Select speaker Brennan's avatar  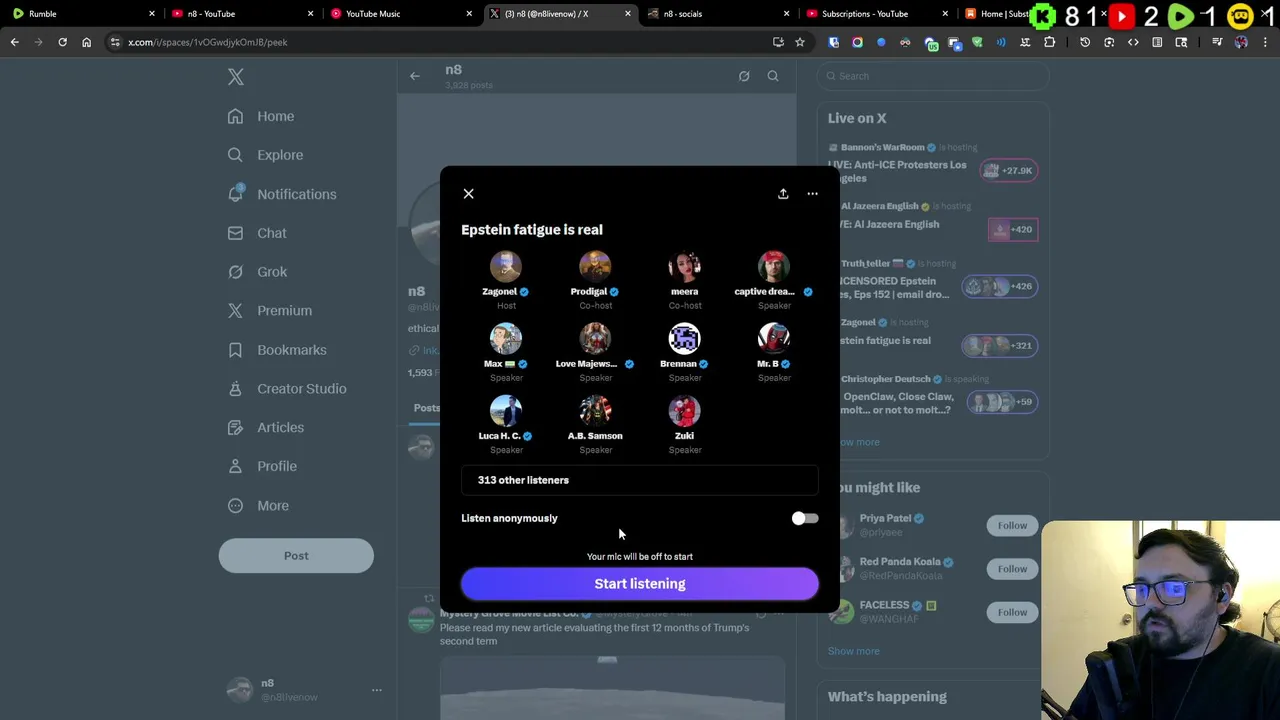point(685,339)
